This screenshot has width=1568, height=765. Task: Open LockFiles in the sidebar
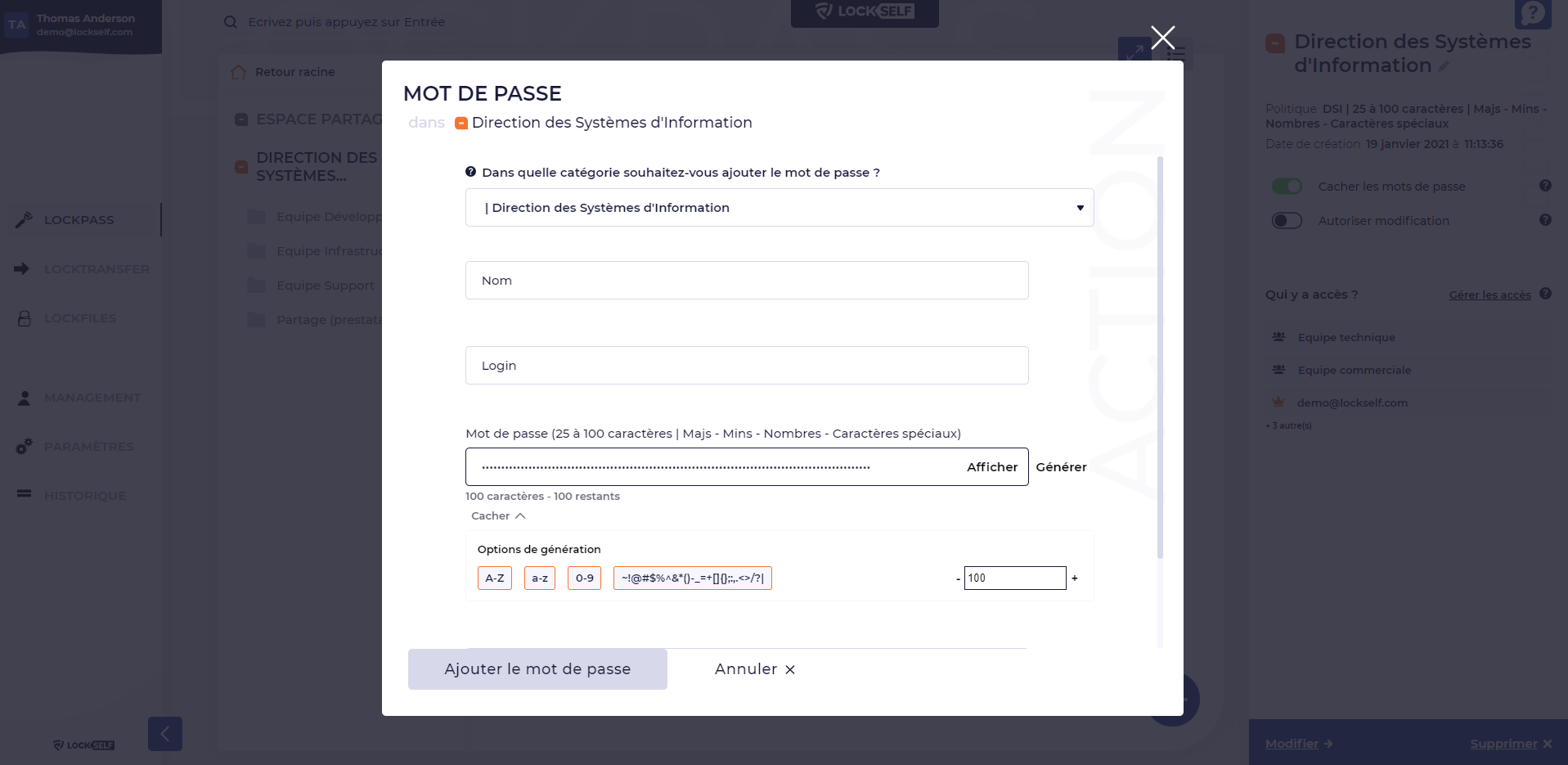coord(80,318)
